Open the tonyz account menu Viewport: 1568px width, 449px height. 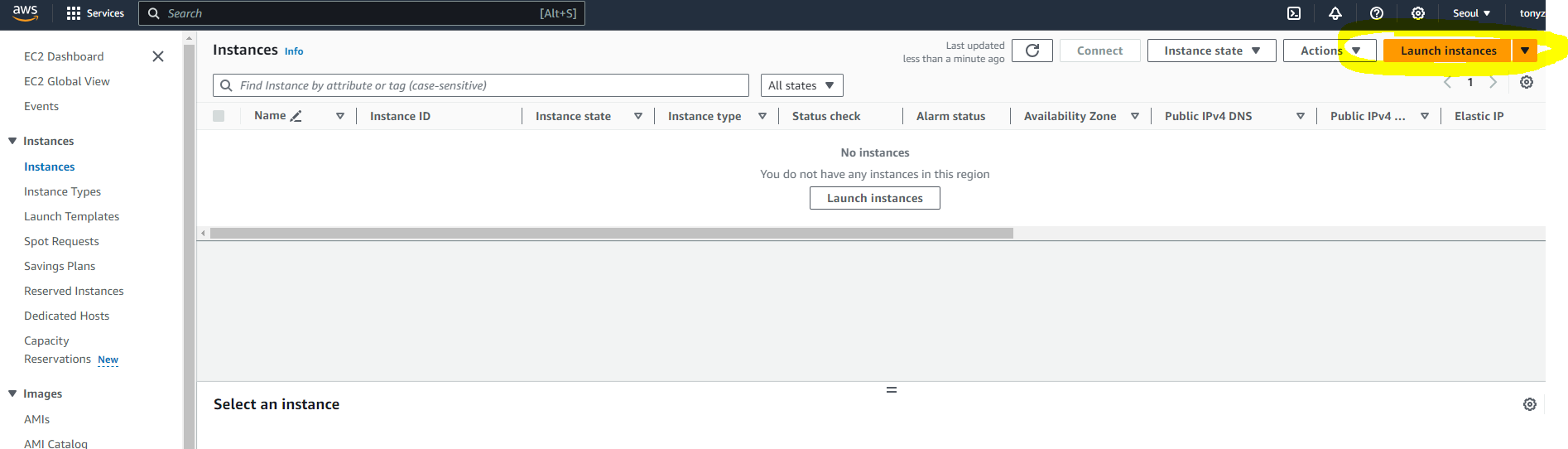pos(1532,13)
